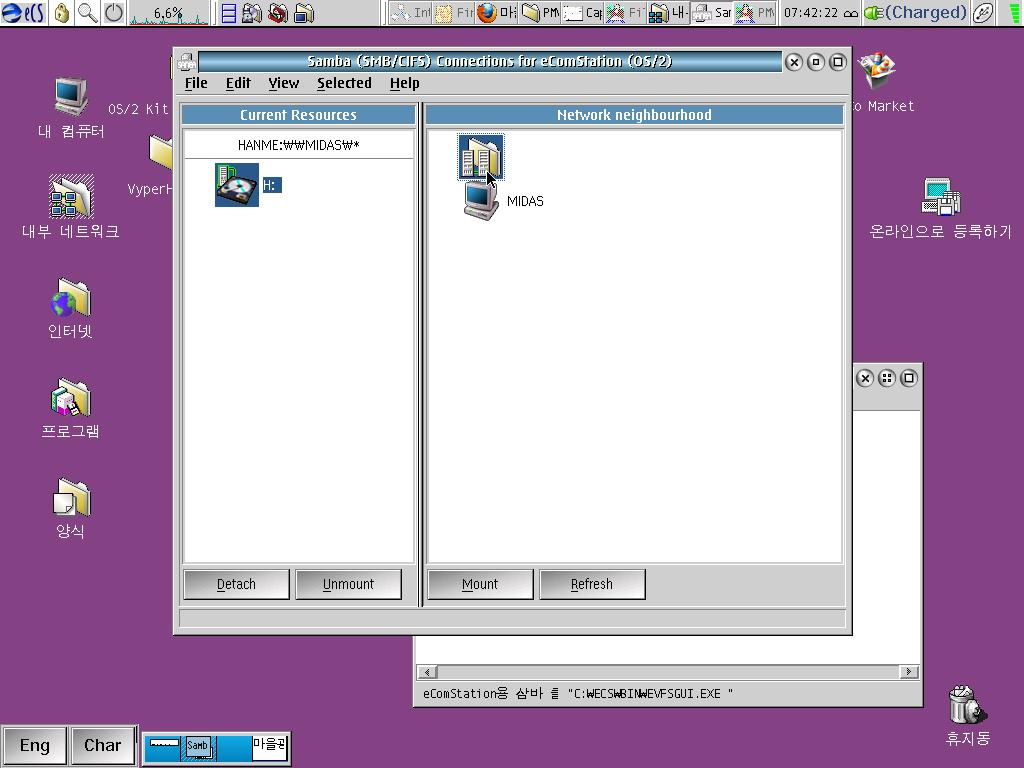Select the MIDAS label in Network neighbourhood
Viewport: 1024px width, 768px height.
(x=525, y=201)
